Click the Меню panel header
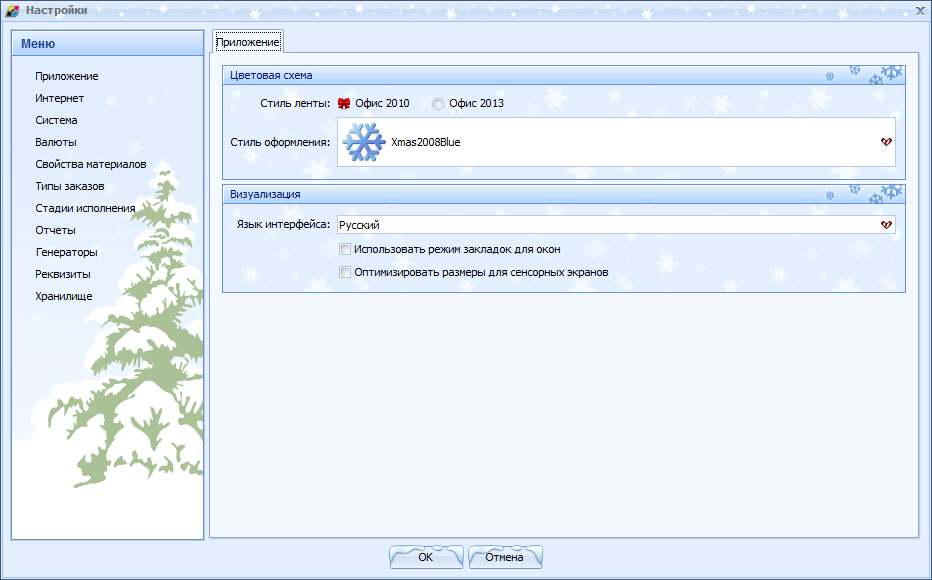 tap(108, 43)
